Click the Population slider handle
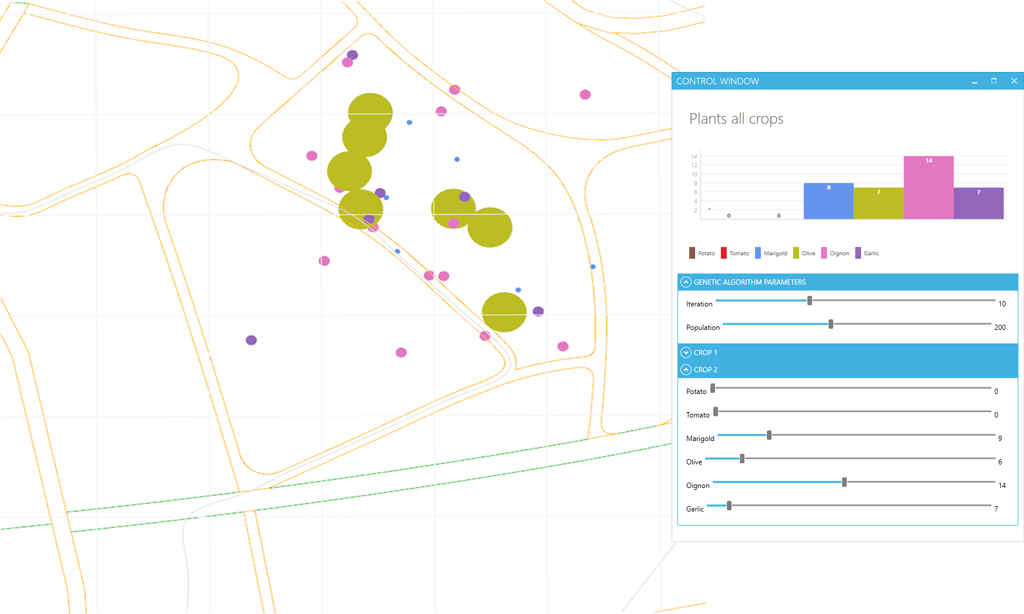Screen dimensions: 1024x614 coord(831,324)
